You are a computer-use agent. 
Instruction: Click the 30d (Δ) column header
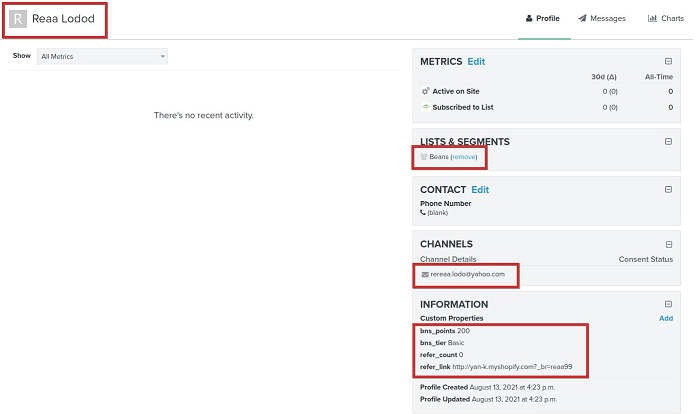pos(604,77)
